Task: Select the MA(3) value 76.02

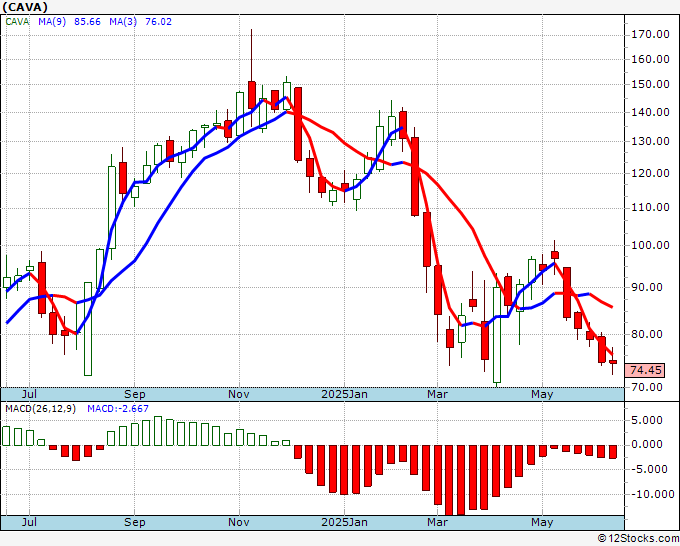Action: click(158, 22)
